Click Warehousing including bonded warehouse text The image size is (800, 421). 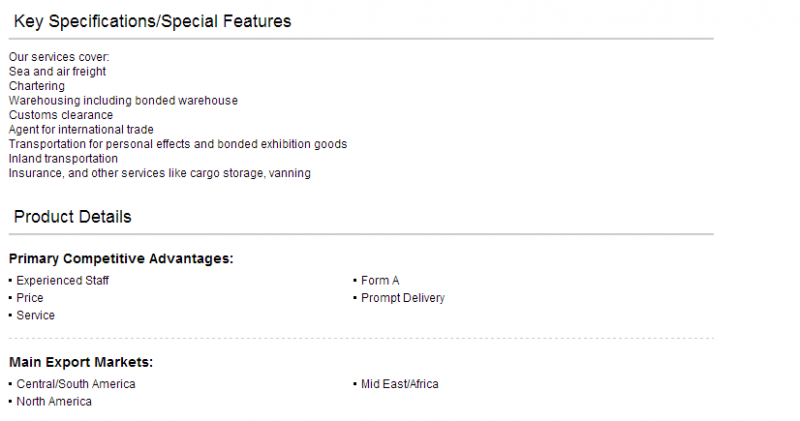pyautogui.click(x=123, y=101)
